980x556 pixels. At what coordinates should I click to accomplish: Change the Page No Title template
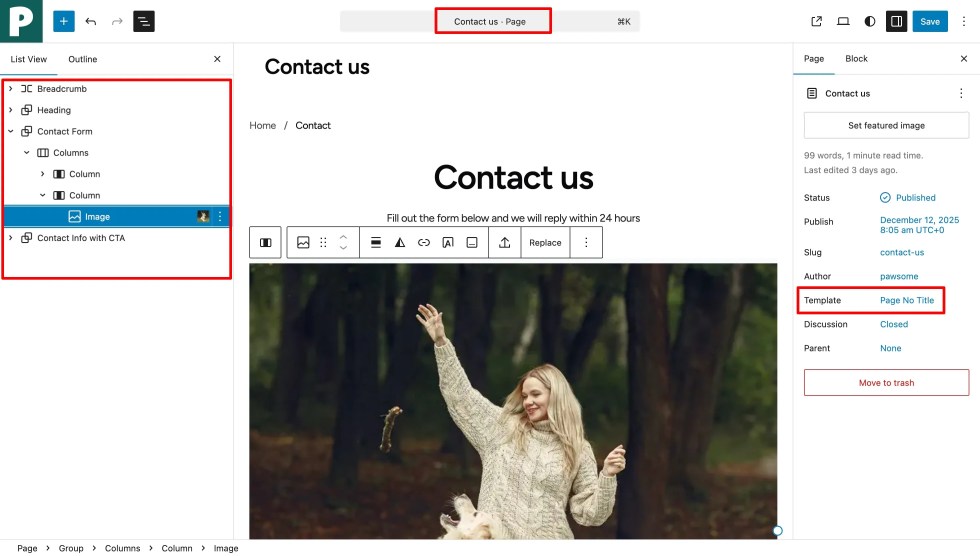coord(907,300)
